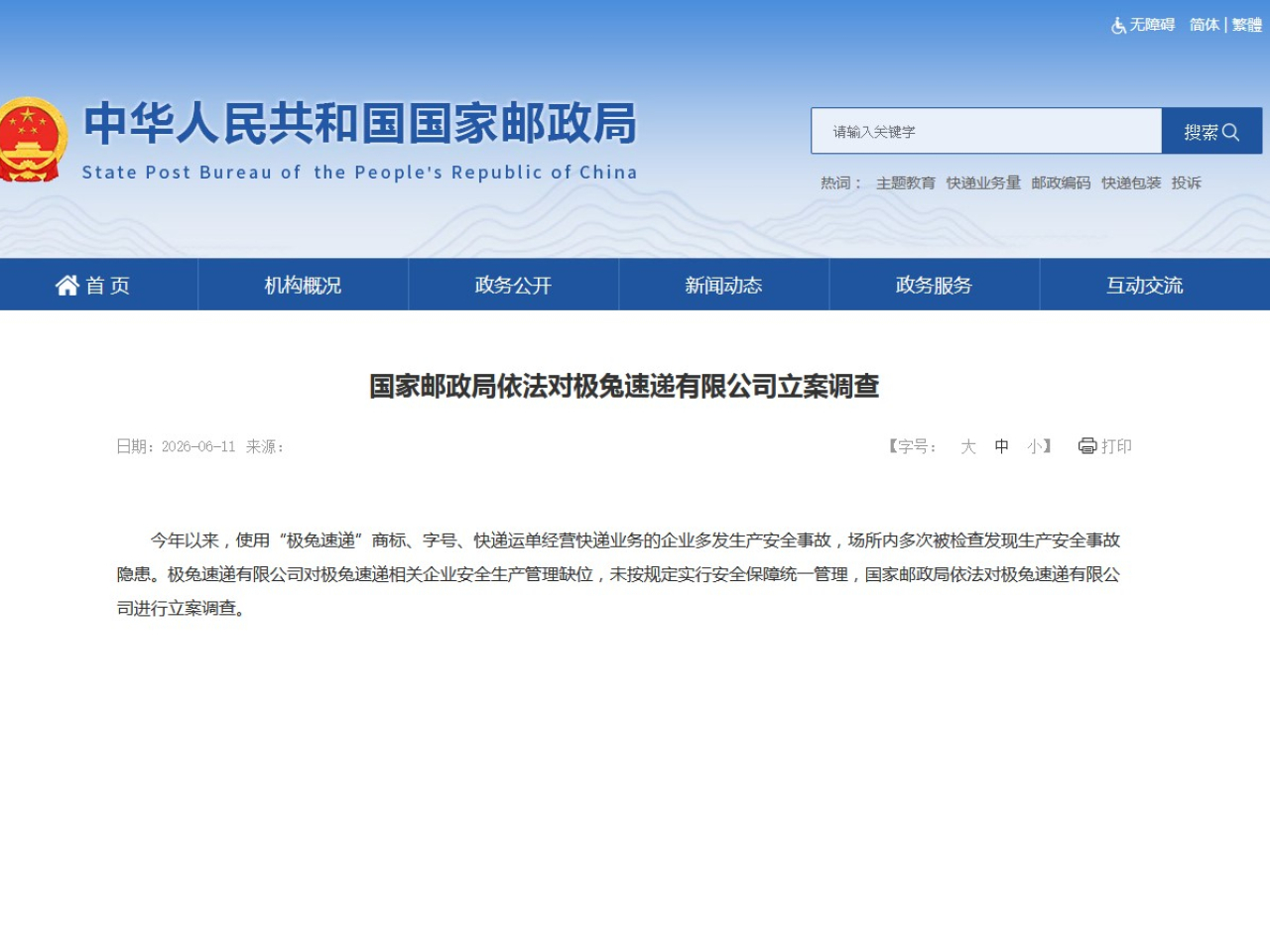Open 无障碍 accessibility mode link
Image resolution: width=1270 pixels, height=952 pixels.
tap(1152, 25)
